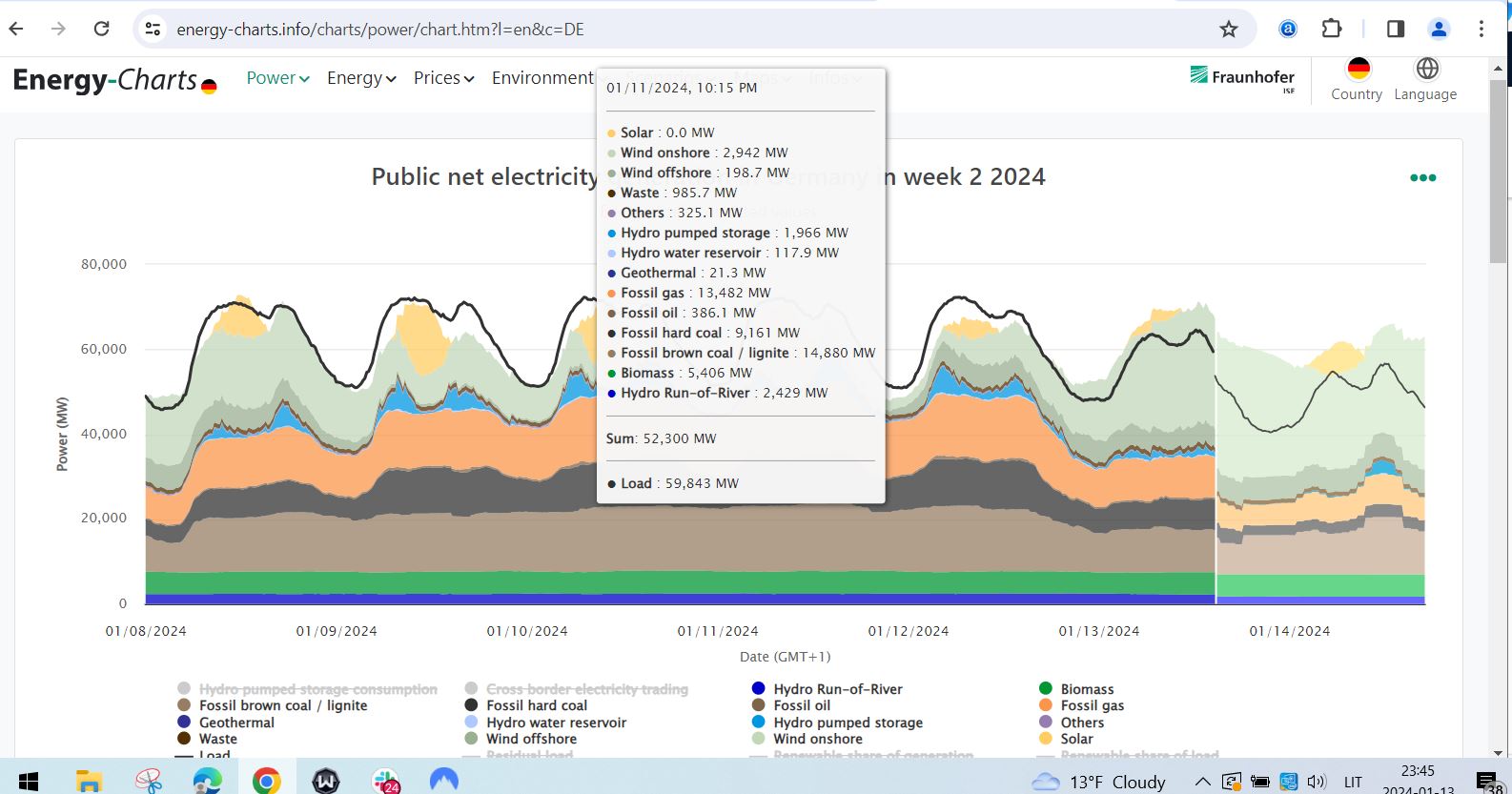Toggle Fossil oil series in legend
1512x794 pixels.
coord(790,705)
